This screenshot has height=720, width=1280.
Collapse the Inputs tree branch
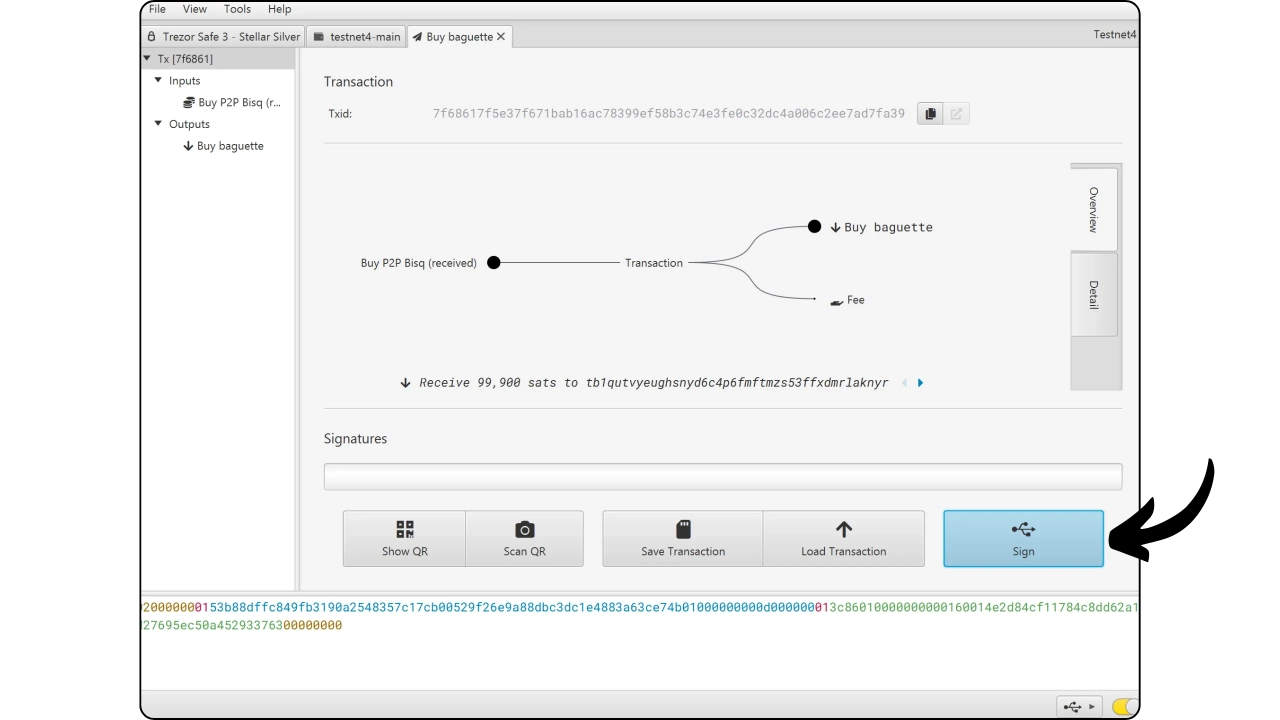pos(158,81)
